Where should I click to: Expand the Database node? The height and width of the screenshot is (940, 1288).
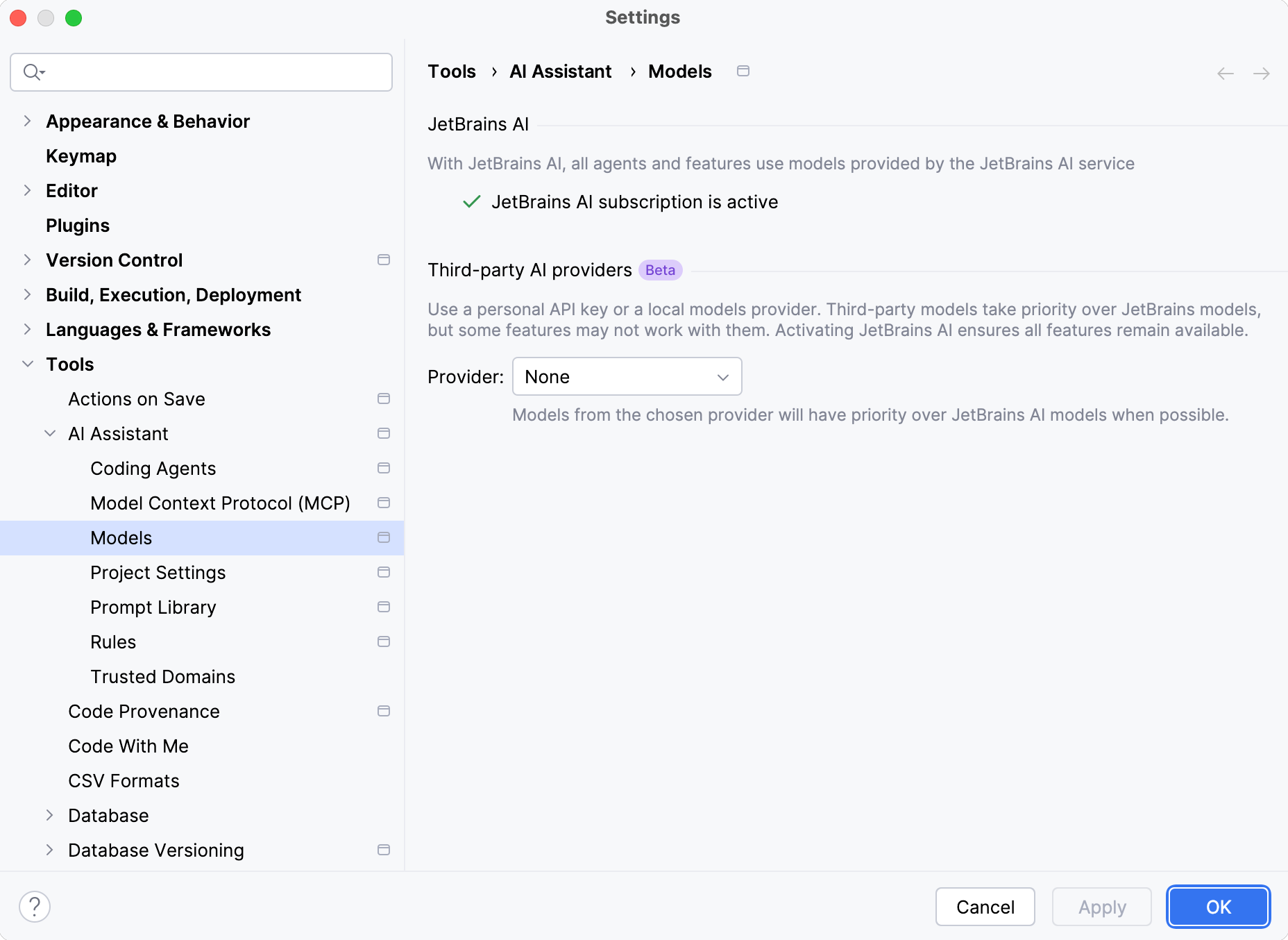pos(50,815)
